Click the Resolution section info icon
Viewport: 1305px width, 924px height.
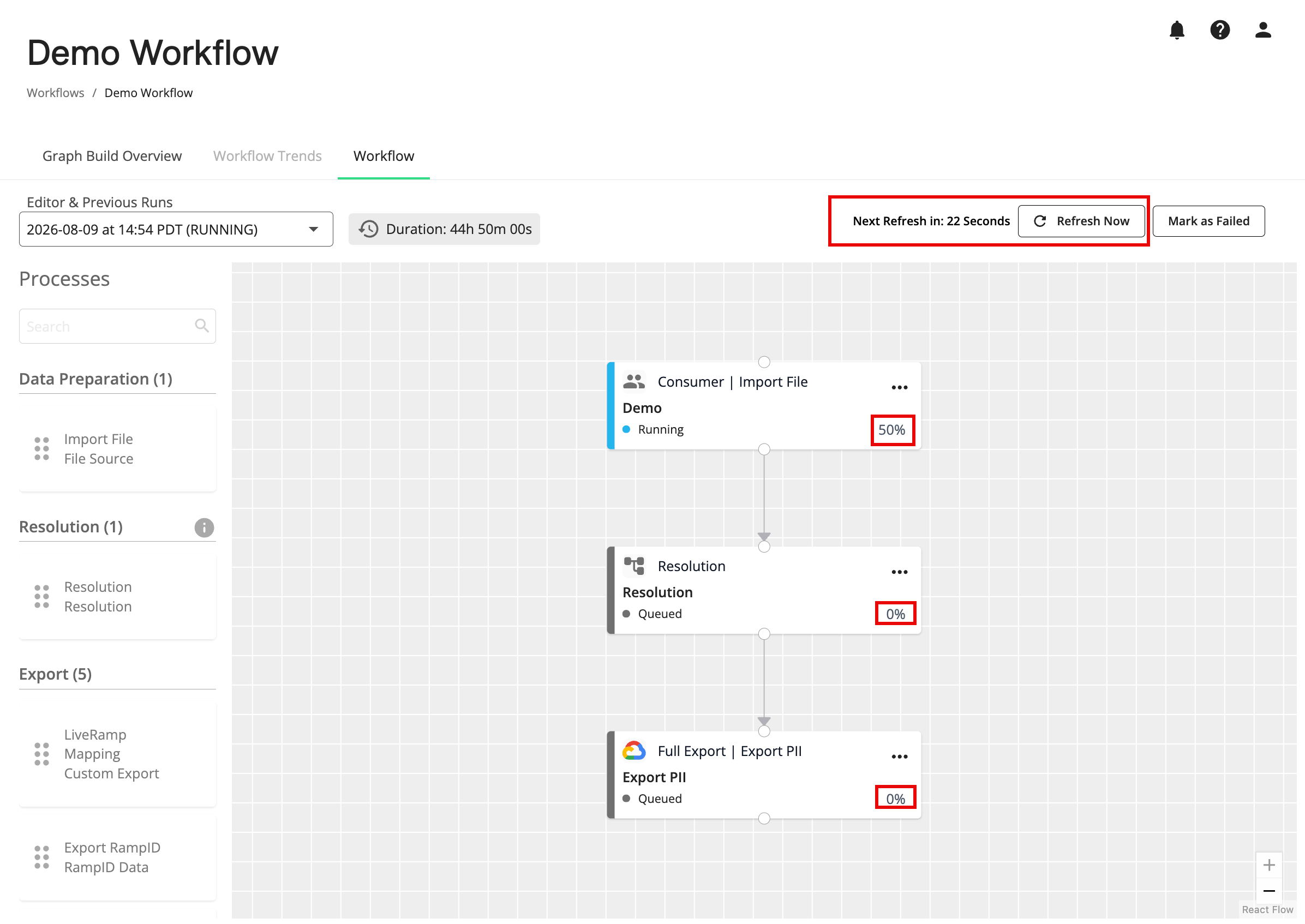click(x=203, y=527)
